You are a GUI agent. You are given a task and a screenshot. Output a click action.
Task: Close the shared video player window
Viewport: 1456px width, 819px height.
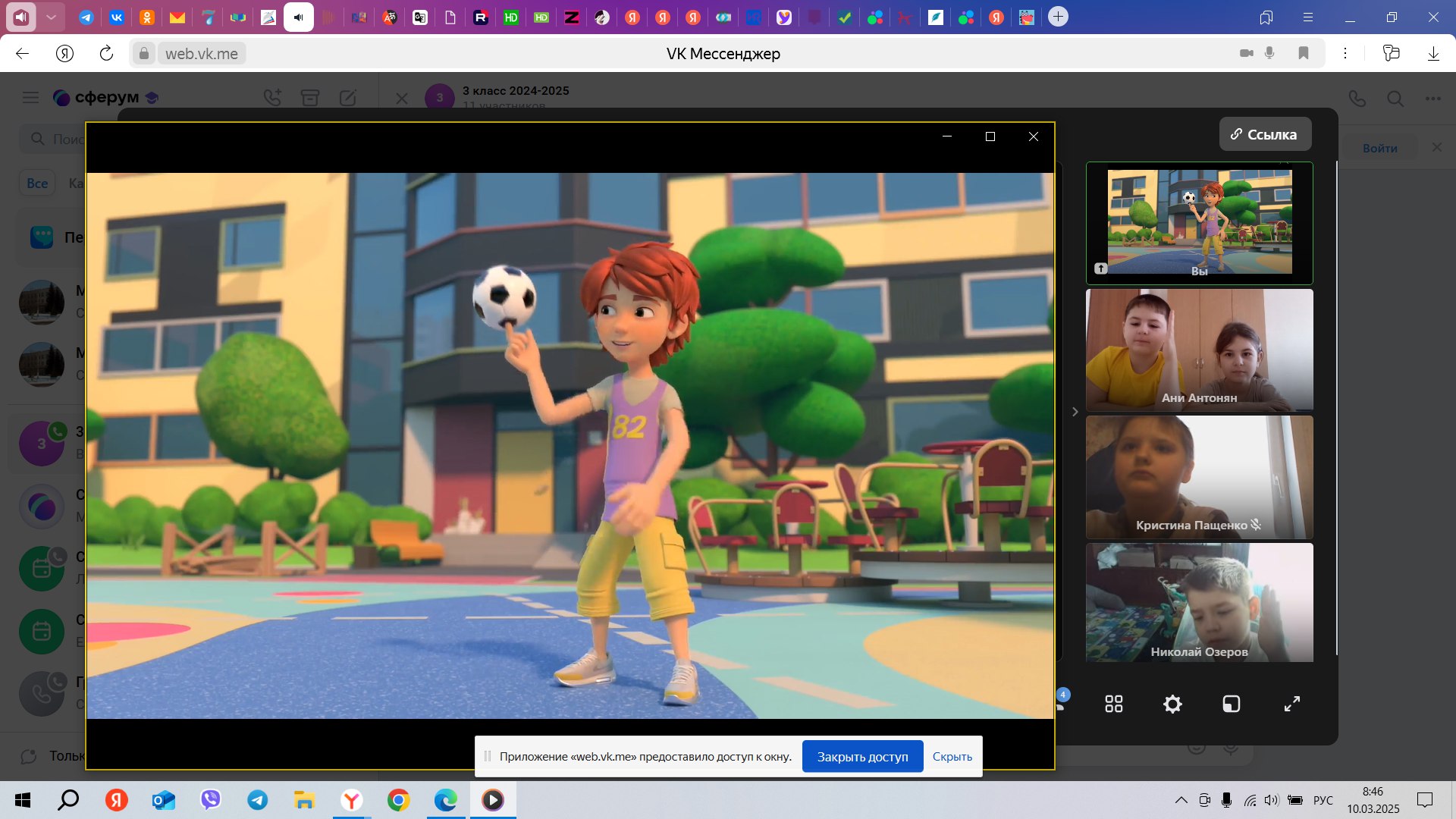pyautogui.click(x=1033, y=136)
